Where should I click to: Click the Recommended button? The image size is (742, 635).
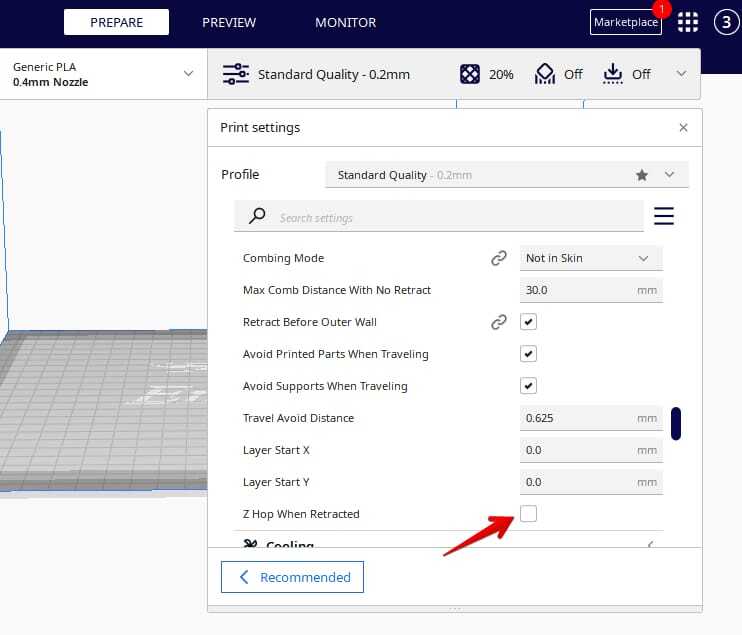[292, 577]
